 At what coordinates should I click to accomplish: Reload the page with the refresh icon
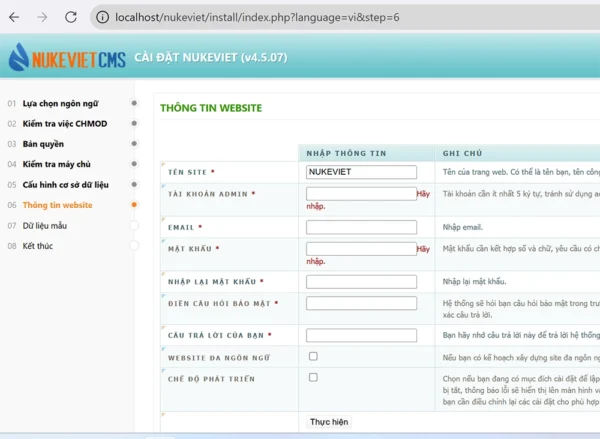coord(71,17)
